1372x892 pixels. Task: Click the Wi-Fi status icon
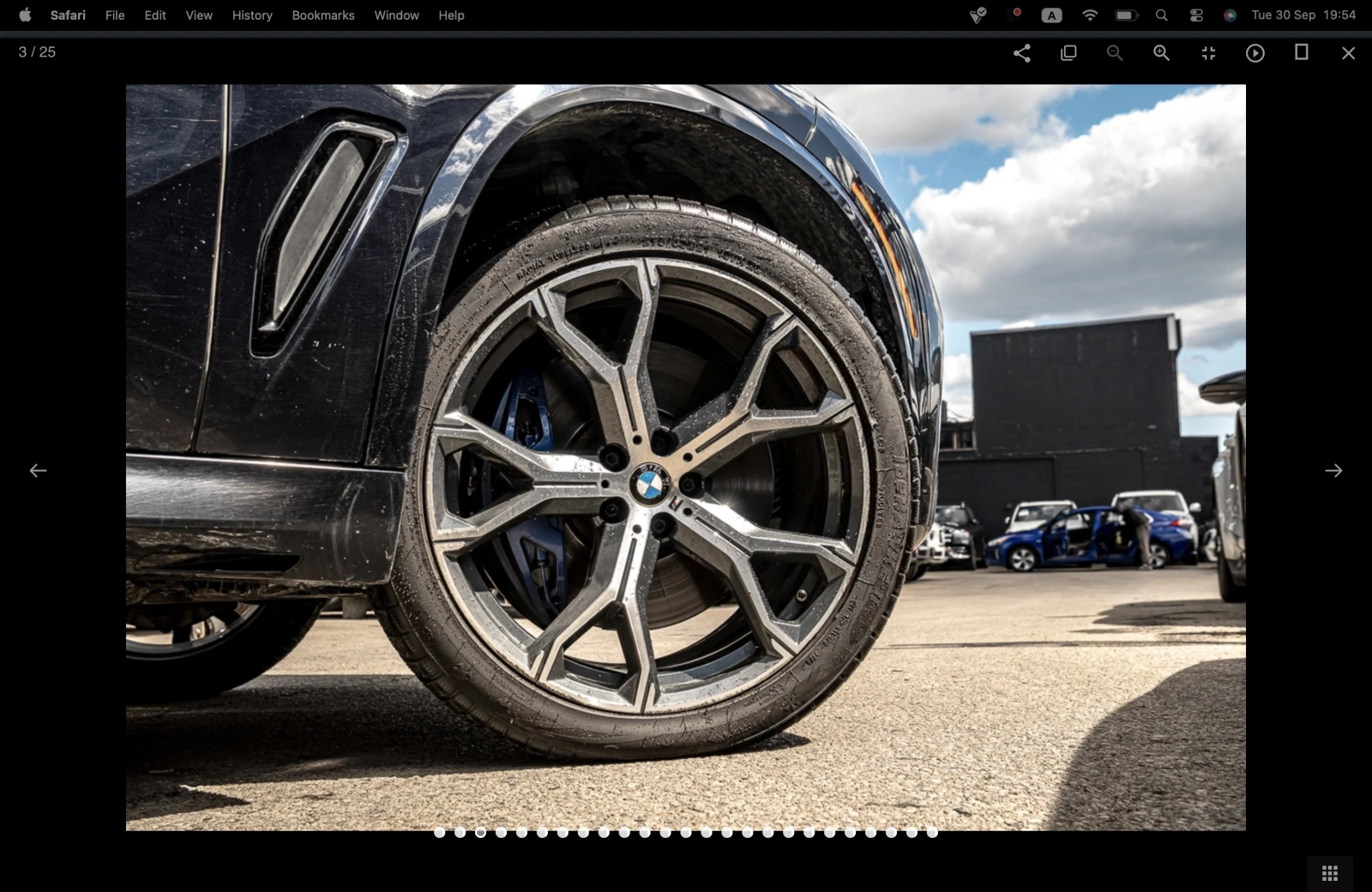1090,15
